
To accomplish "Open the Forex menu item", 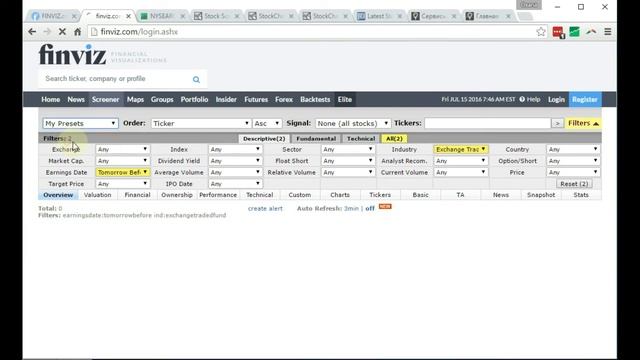I will (x=284, y=100).
